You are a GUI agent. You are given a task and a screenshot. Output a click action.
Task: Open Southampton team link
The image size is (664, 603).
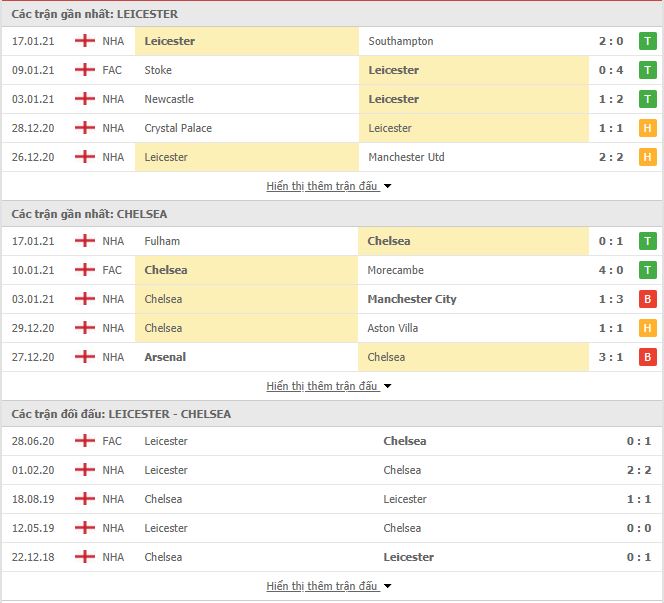(401, 41)
